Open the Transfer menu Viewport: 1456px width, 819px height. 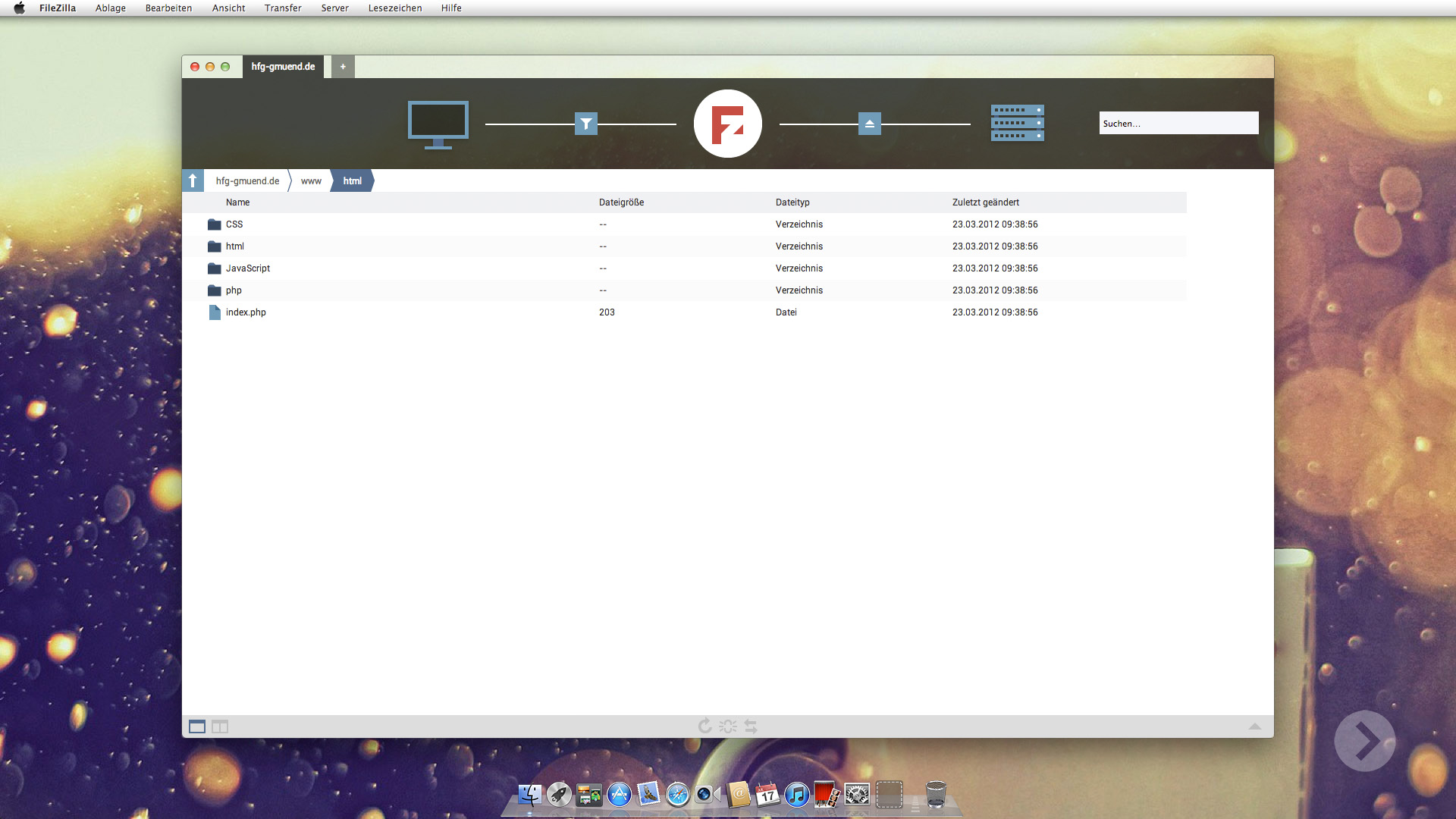tap(283, 8)
